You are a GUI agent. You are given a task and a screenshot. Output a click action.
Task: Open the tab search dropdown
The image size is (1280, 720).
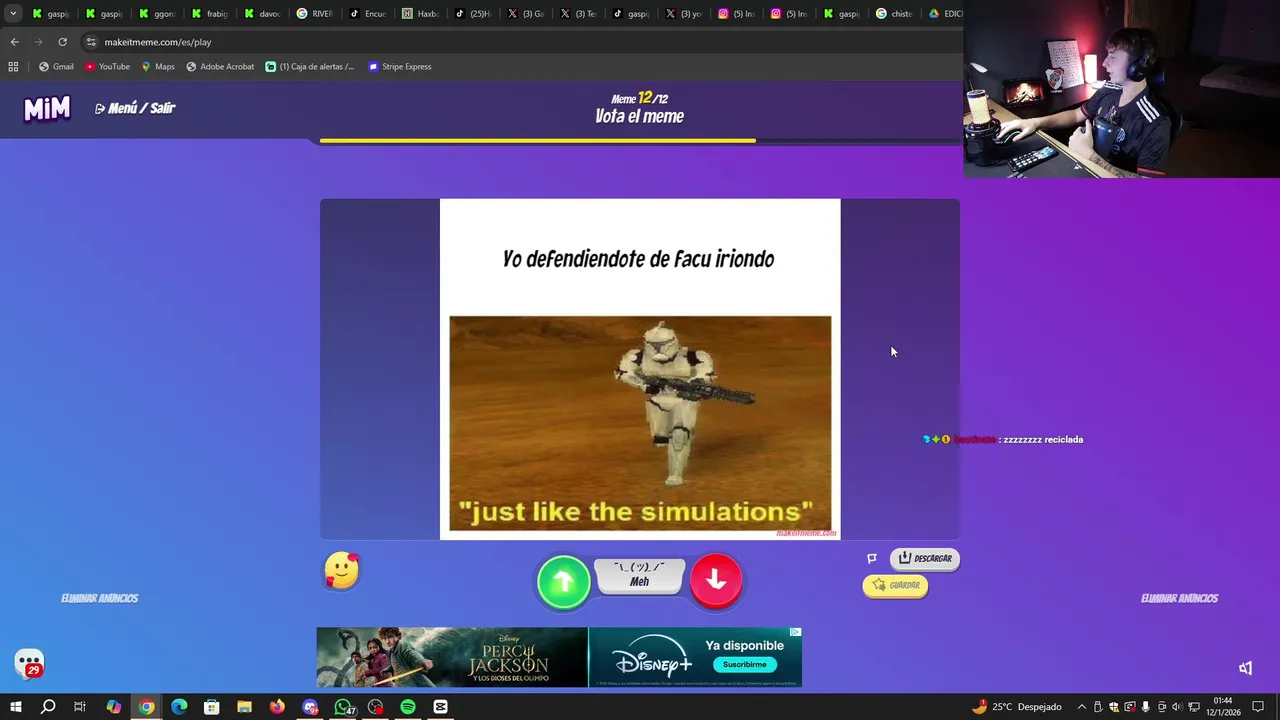click(12, 14)
